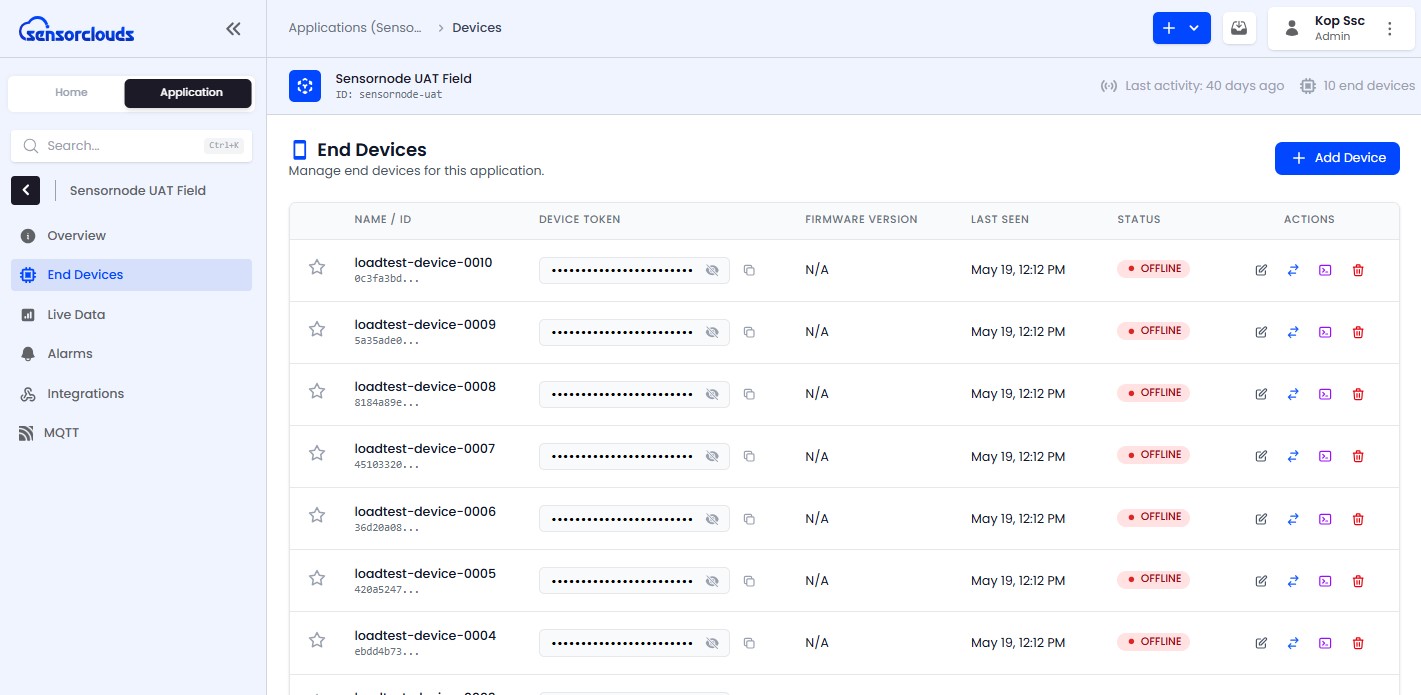Open Alarms in the sidebar

tap(131, 354)
